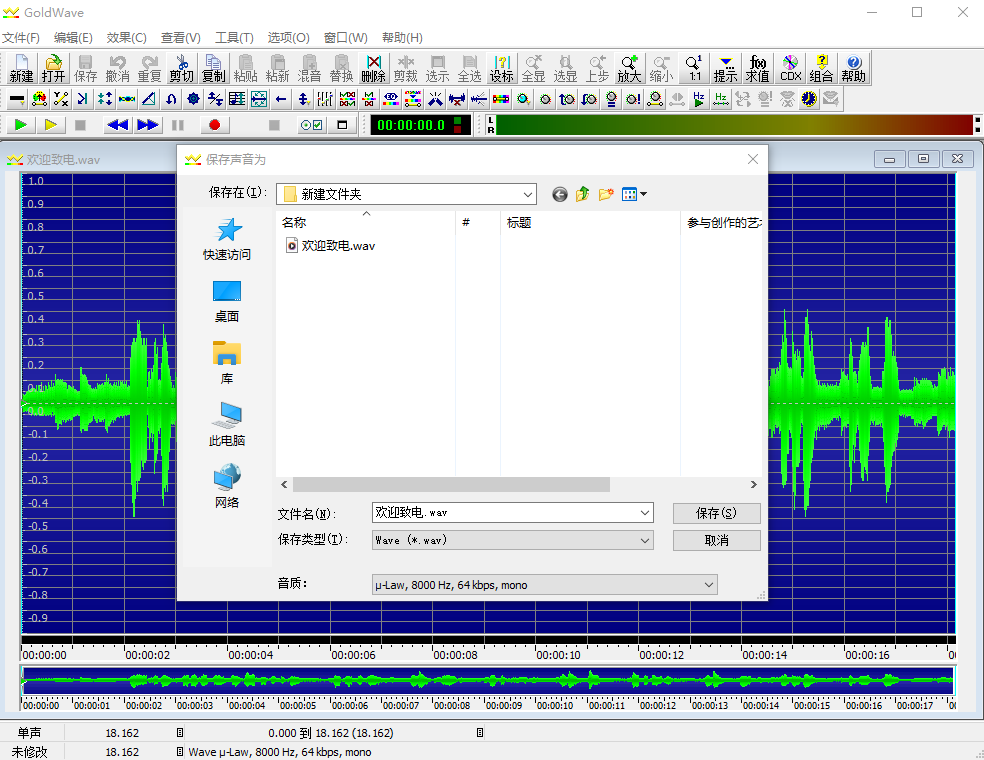Select 桌面 in the places sidebar

227,300
